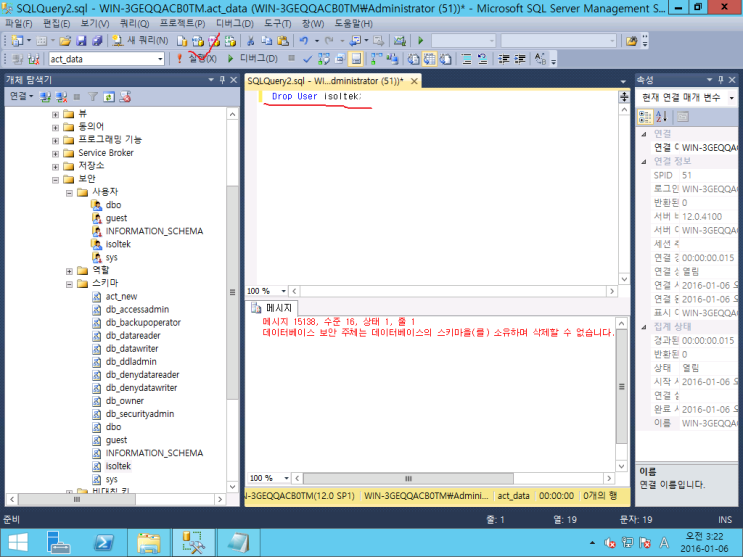The image size is (743, 557).
Task: Open the 쿼리(Q) menu
Action: 134,23
